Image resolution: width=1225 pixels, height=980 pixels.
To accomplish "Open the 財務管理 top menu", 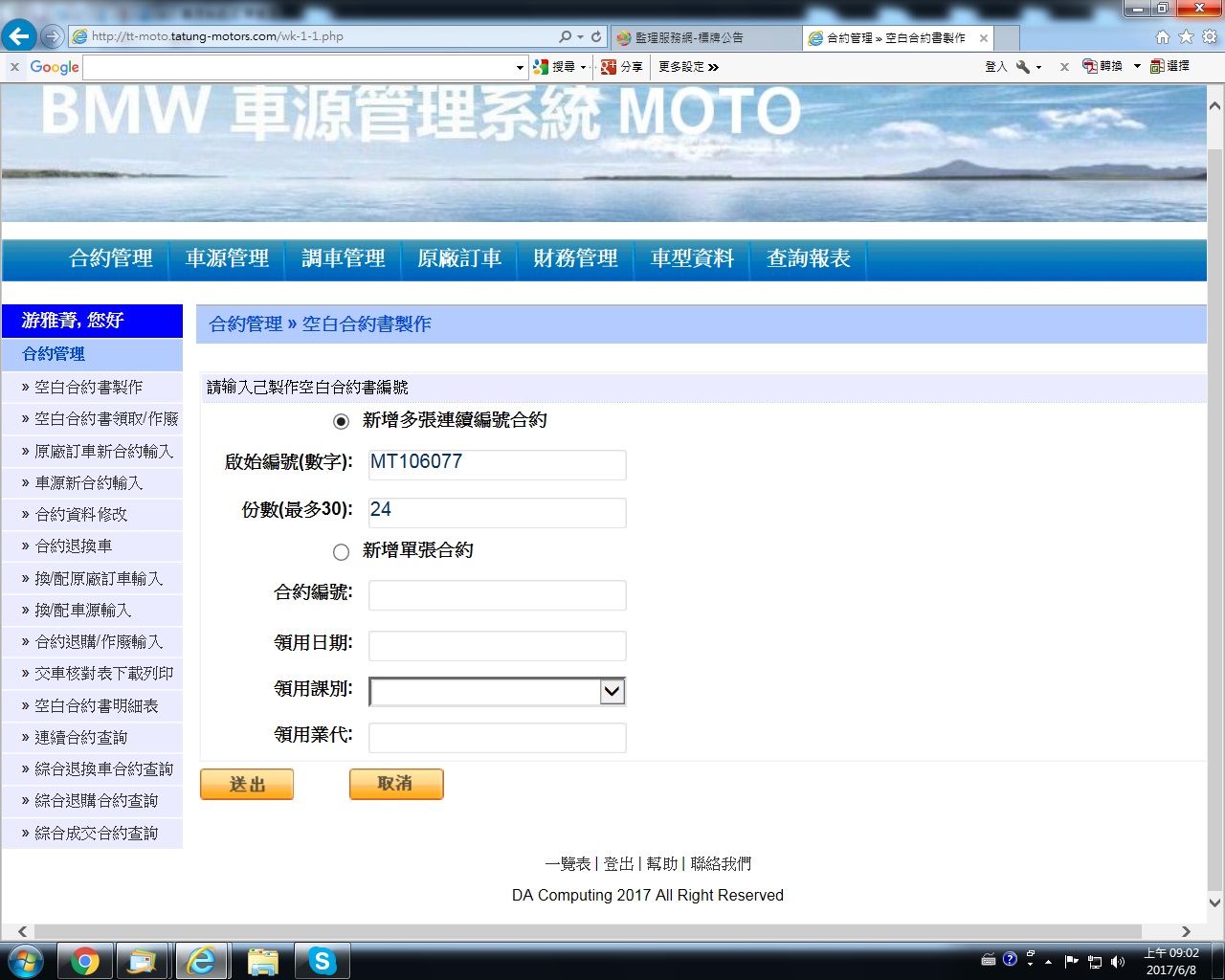I will pos(576,258).
